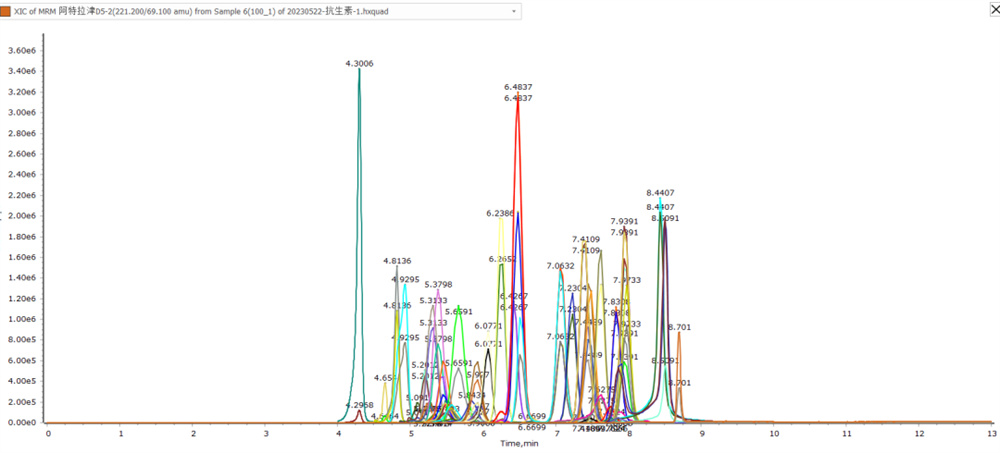
Task: Select the upper 8.701 peak label
Action: pos(678,327)
